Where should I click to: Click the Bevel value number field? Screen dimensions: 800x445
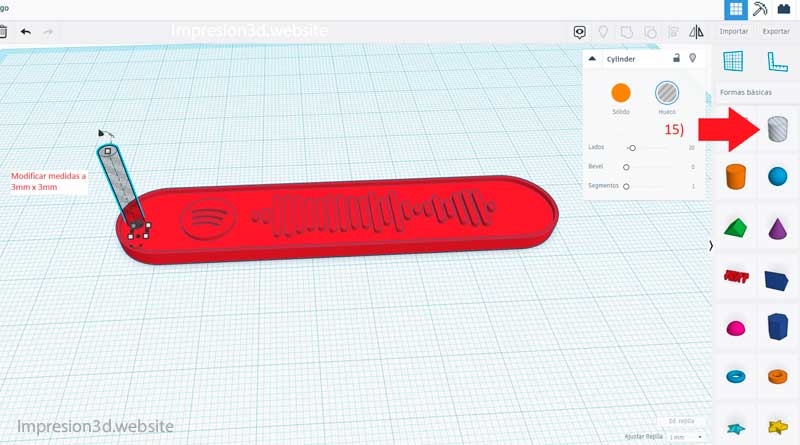tap(692, 167)
